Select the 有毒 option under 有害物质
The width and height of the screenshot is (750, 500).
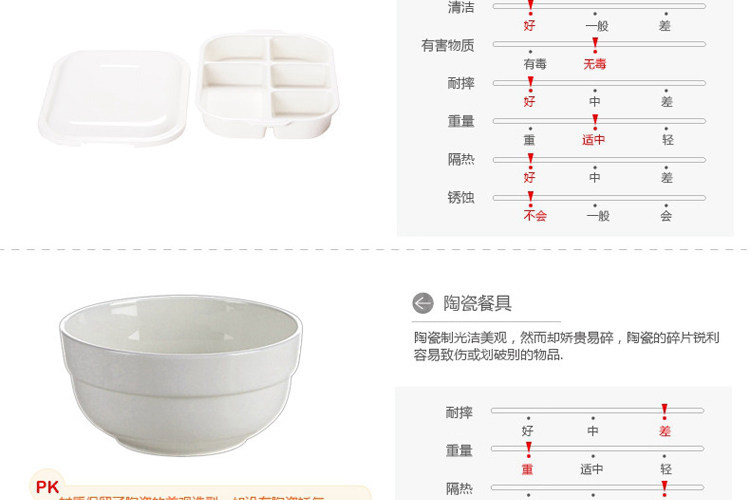coord(535,64)
